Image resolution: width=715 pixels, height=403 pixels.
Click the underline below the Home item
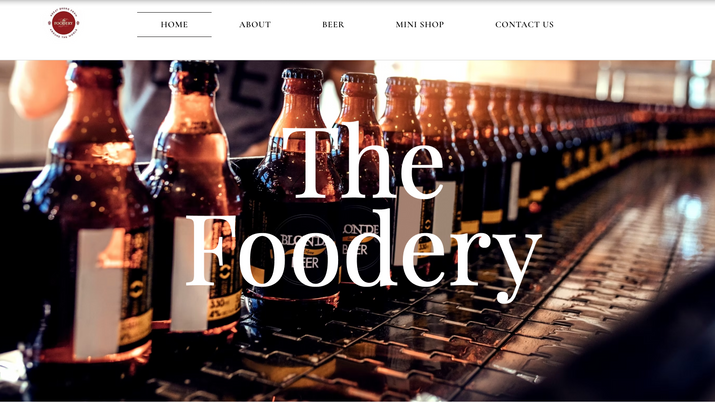point(174,36)
